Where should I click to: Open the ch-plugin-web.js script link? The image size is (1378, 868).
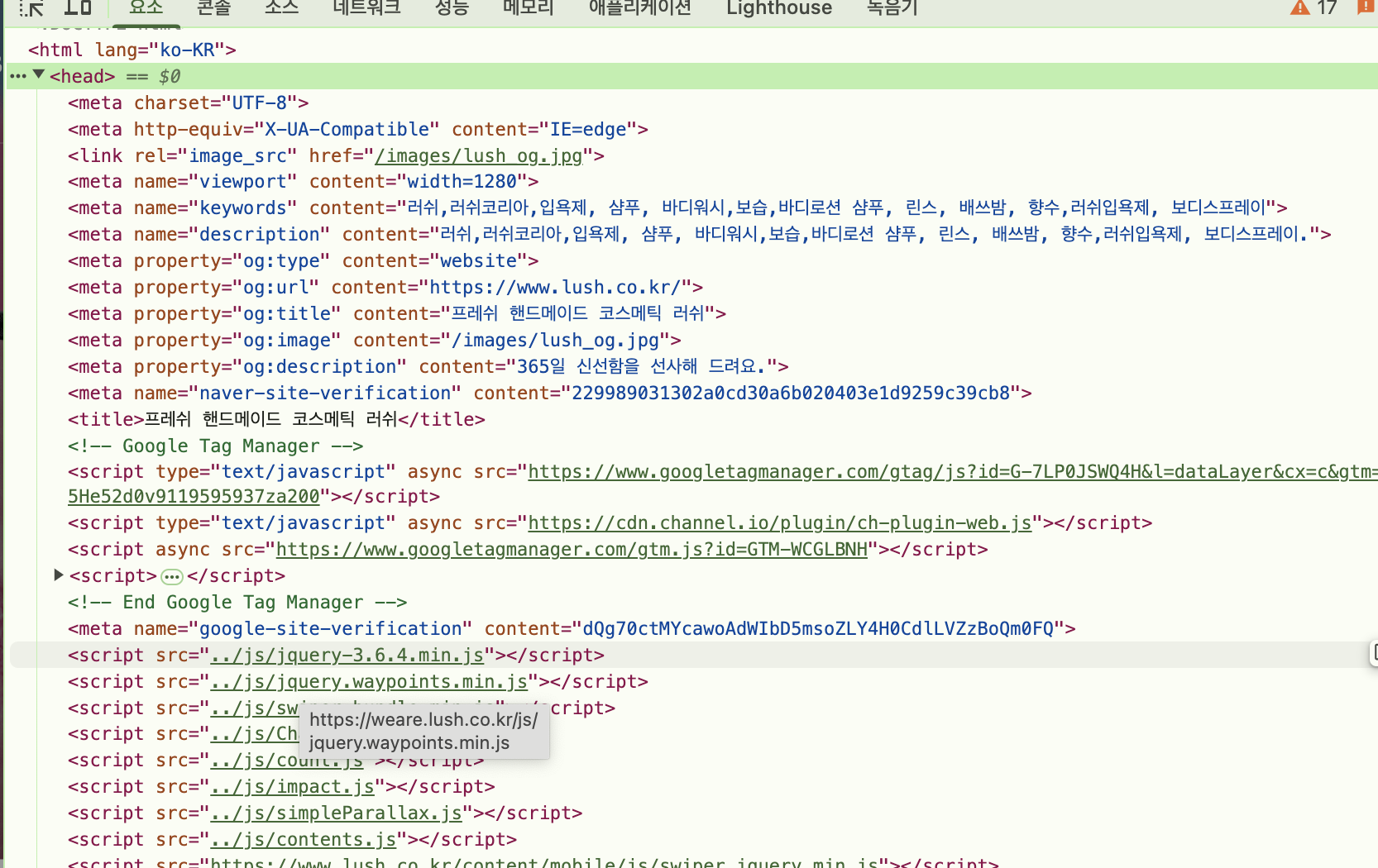pyautogui.click(x=780, y=522)
